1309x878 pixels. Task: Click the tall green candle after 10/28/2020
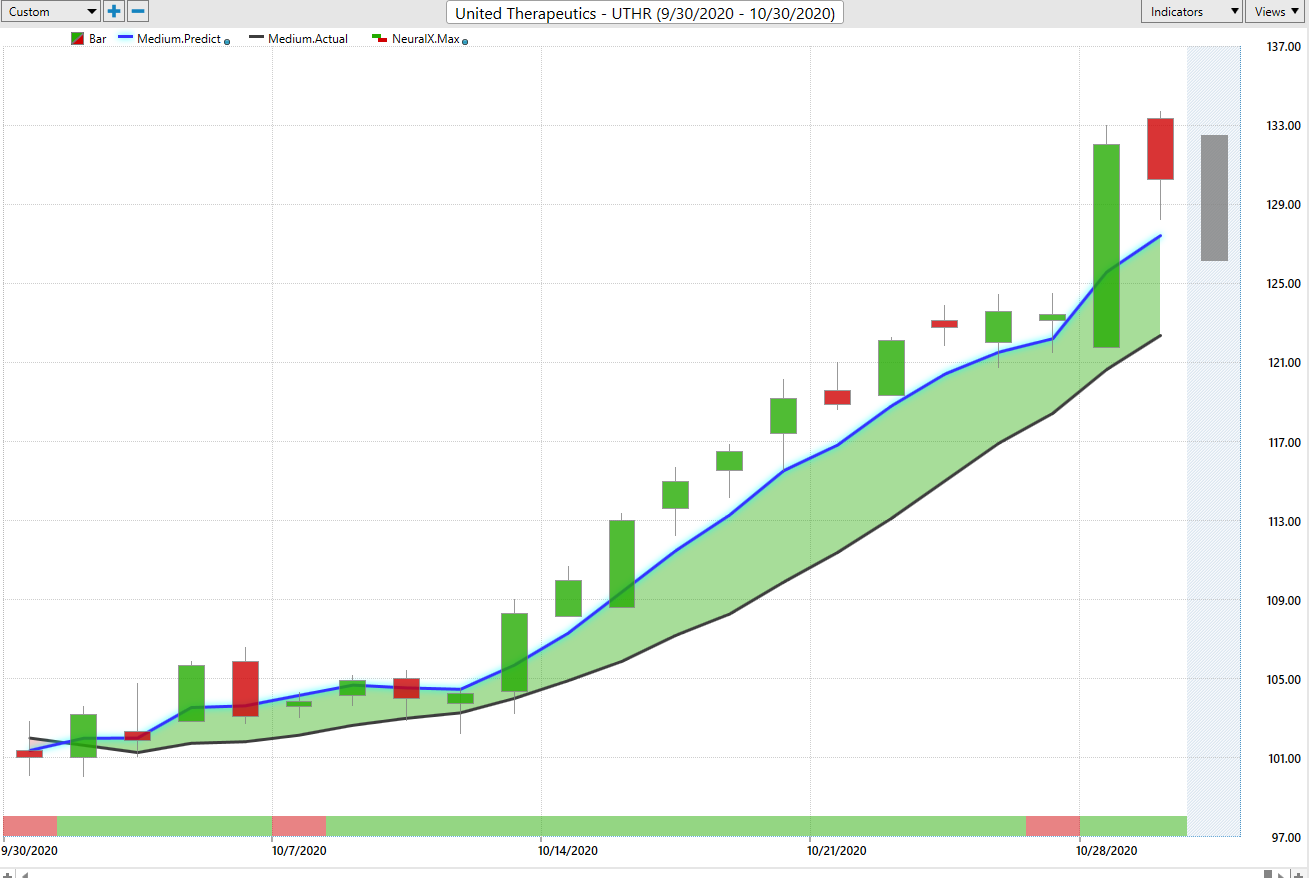(x=1106, y=246)
